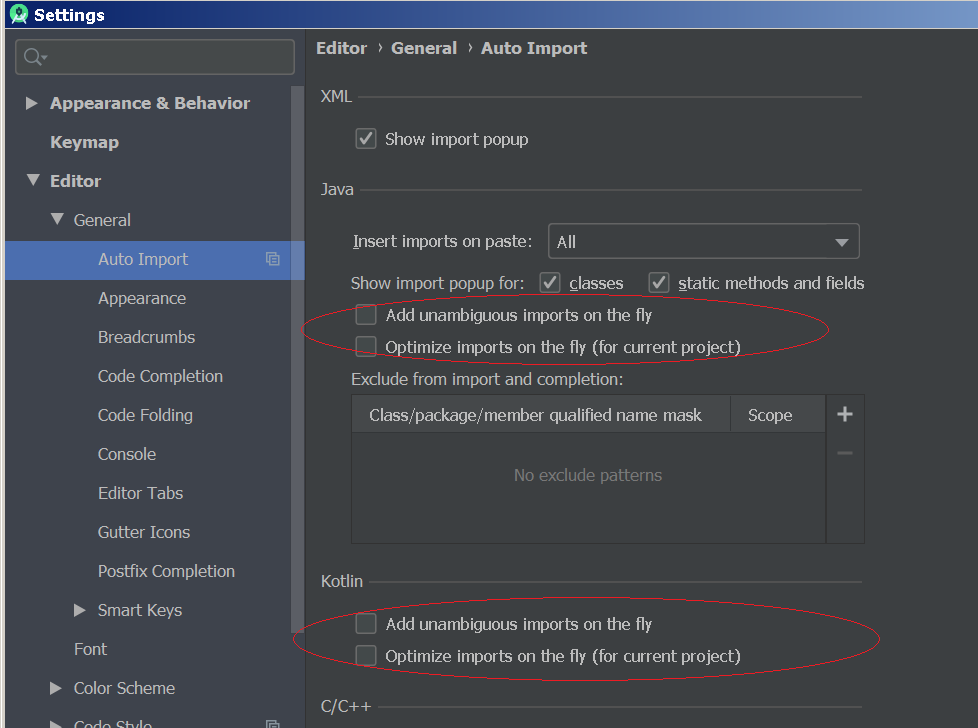Open the Postfix Completion settings page
This screenshot has height=728, width=978.
(x=166, y=571)
